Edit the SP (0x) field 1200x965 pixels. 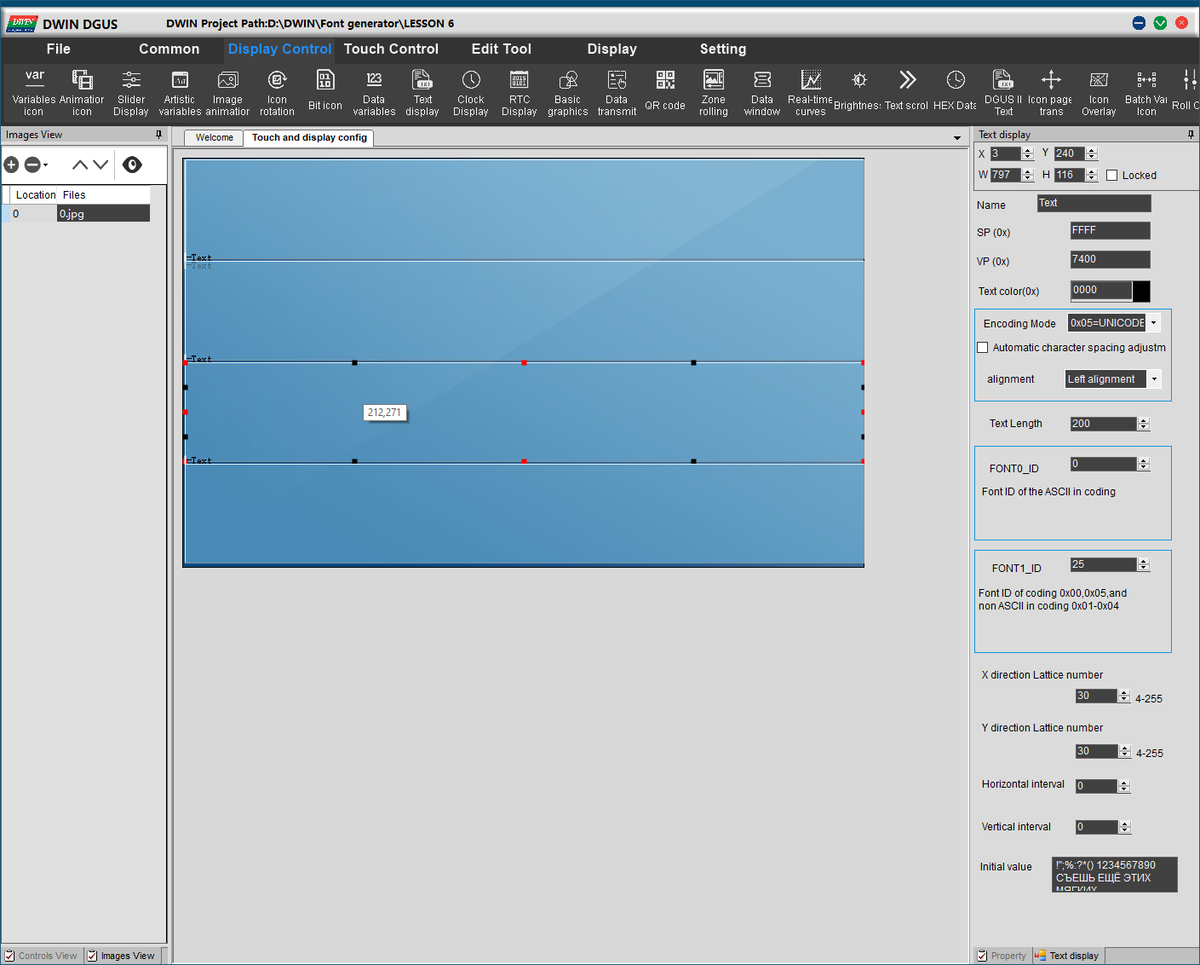point(1110,230)
